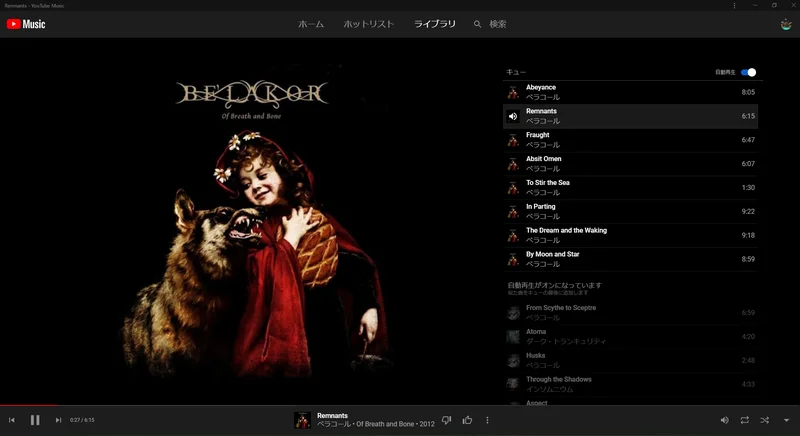Play Abeyance from the queue
Viewport: 800px width, 436px height.
[630, 92]
